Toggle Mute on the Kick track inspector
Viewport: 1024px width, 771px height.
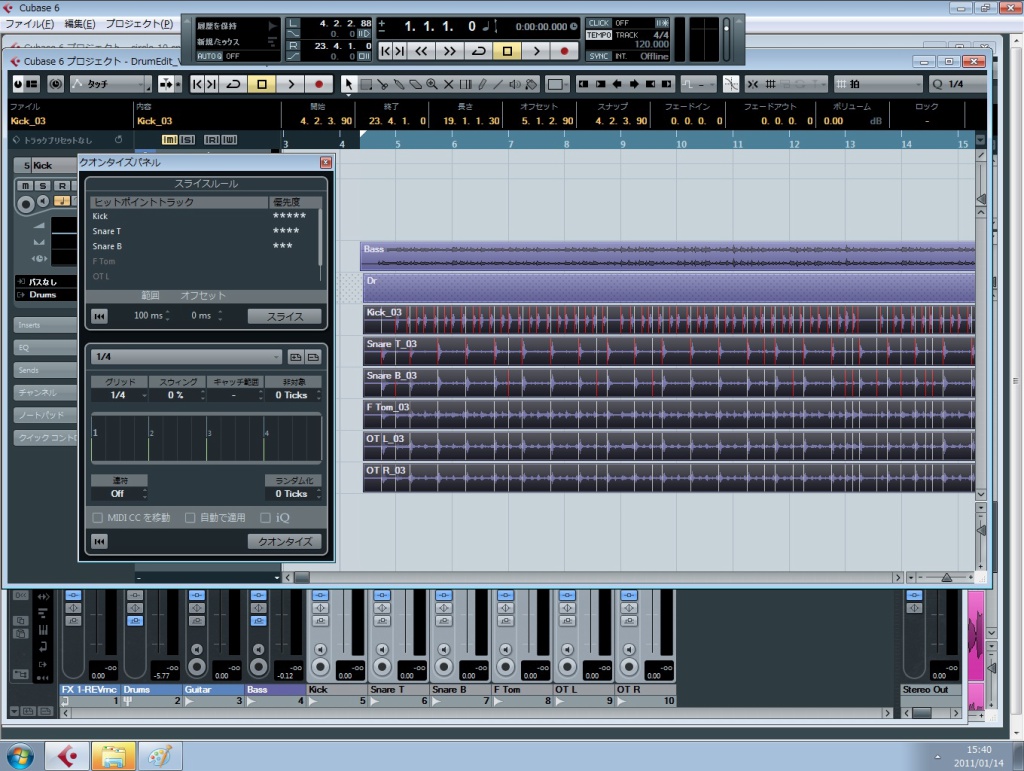pos(25,185)
